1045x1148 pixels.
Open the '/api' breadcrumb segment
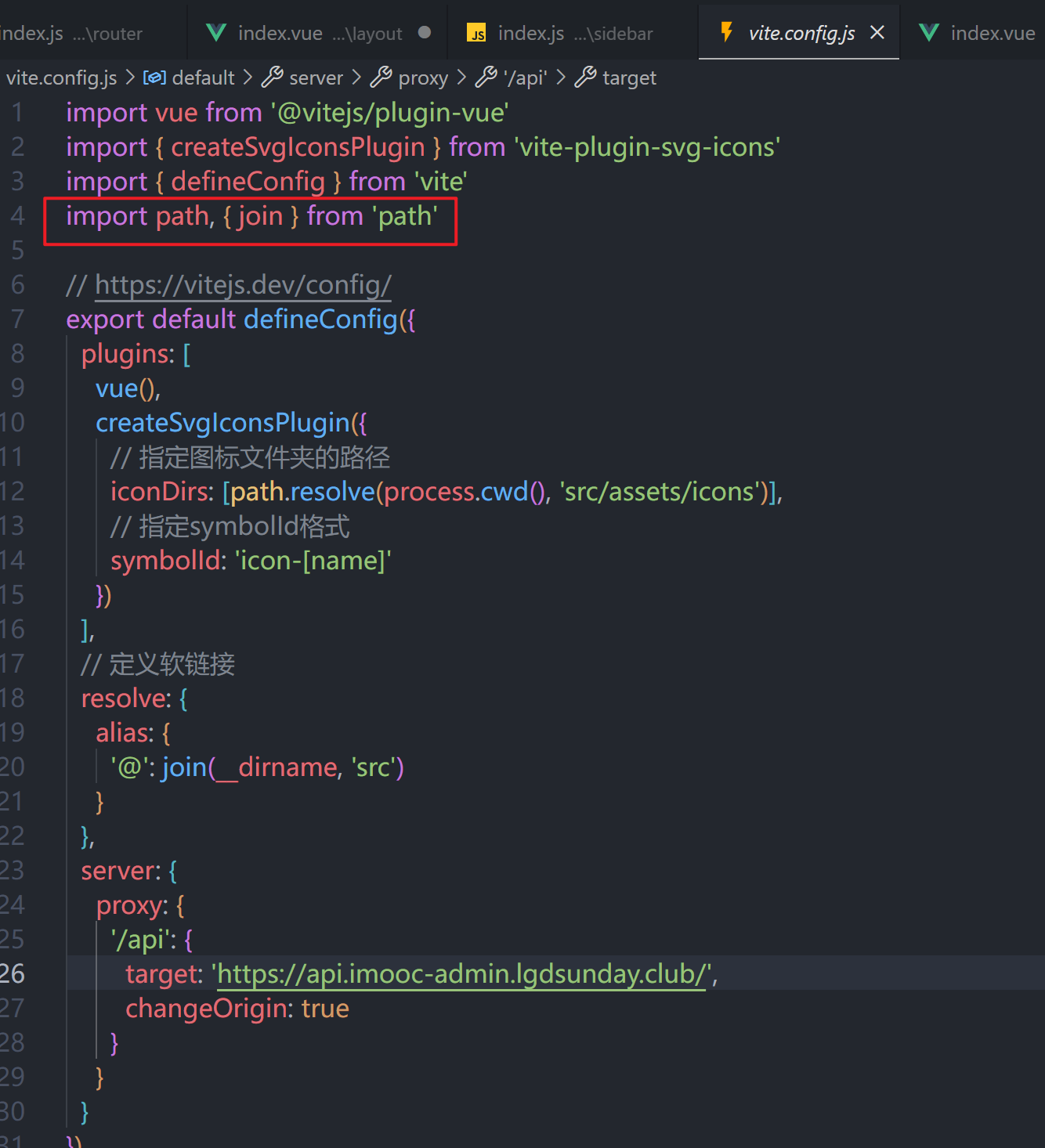click(x=525, y=78)
